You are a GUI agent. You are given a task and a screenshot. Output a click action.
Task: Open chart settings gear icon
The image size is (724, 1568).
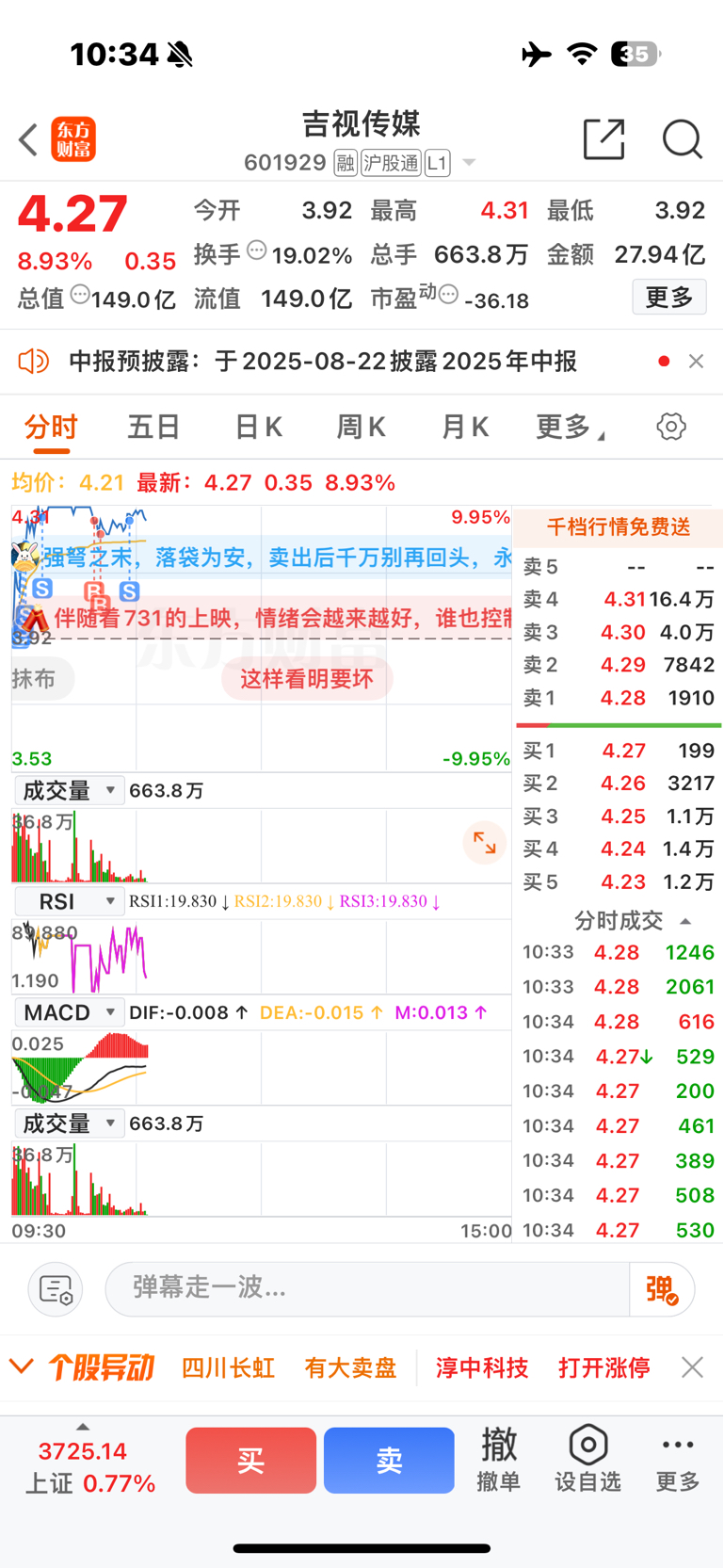(x=671, y=427)
